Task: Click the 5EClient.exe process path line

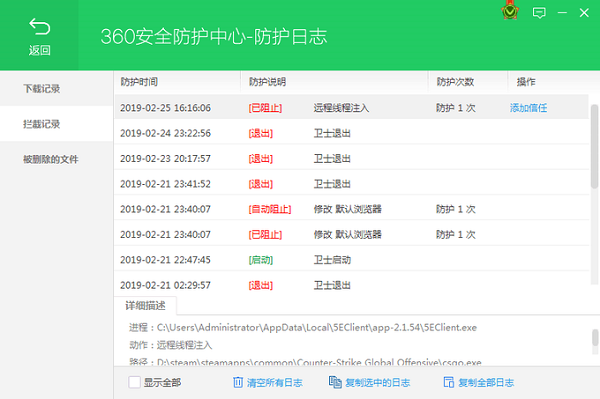Action: point(303,327)
